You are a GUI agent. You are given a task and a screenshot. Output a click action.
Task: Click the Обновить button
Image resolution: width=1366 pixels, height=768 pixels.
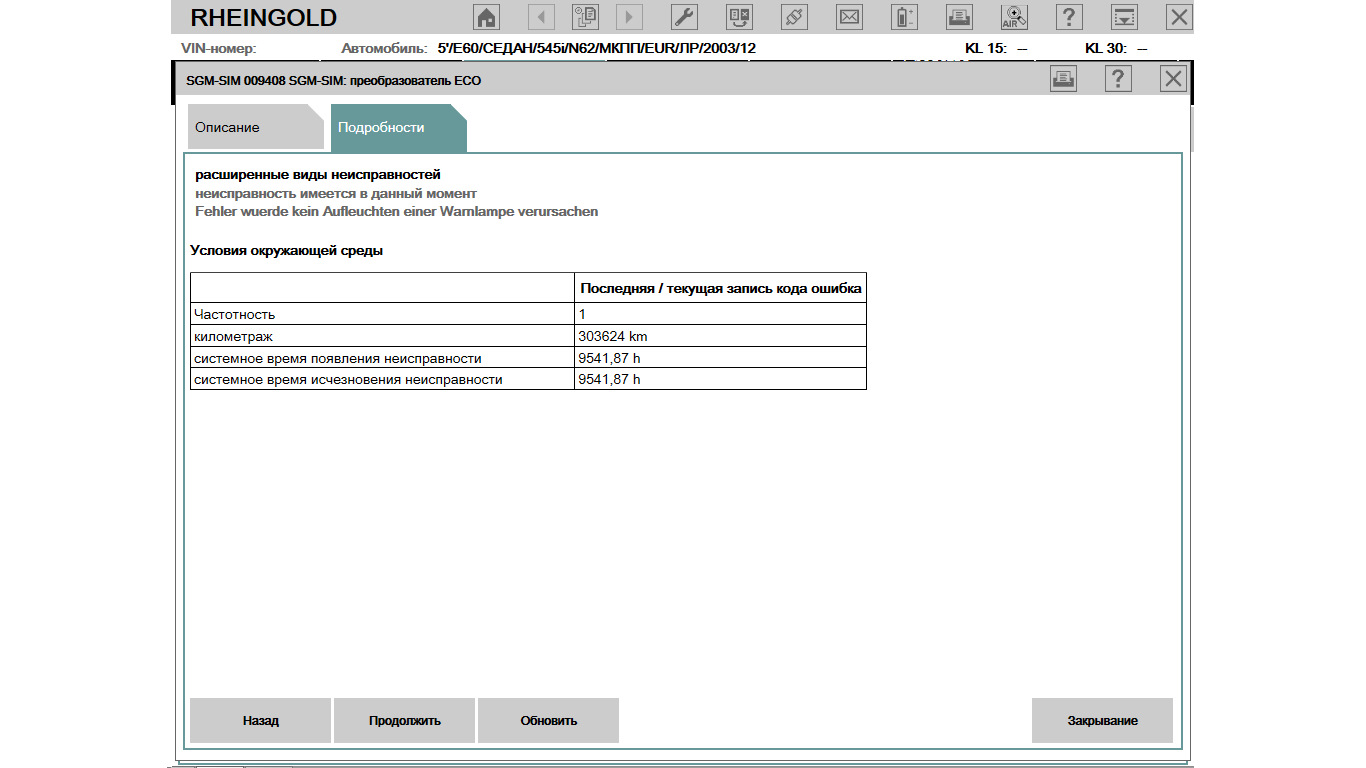tap(548, 720)
